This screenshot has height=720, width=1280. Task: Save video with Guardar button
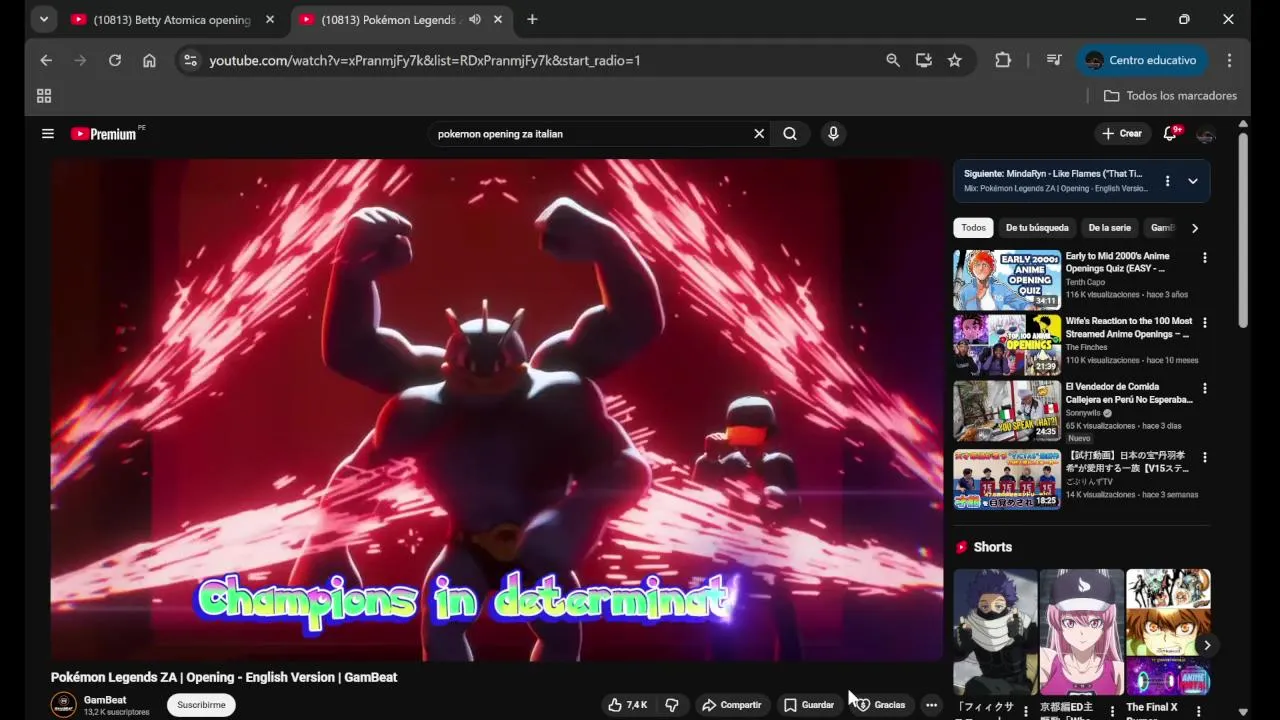[x=808, y=705]
